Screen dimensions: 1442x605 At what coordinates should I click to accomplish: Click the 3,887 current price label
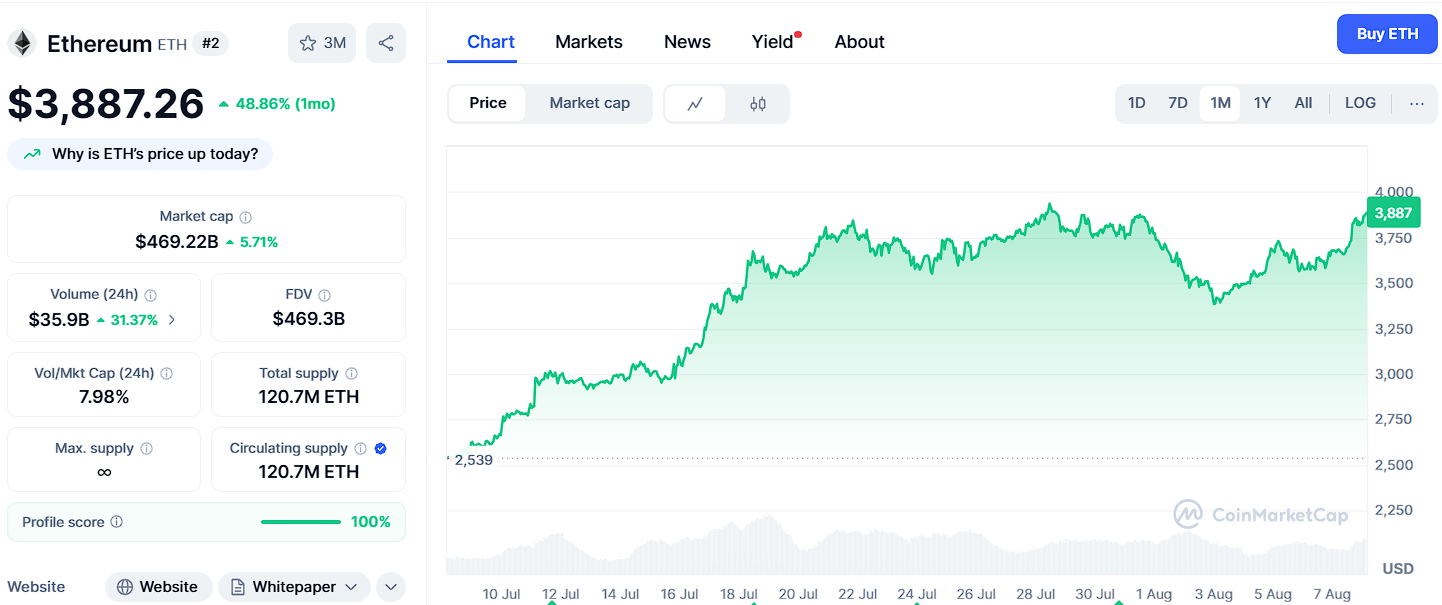(x=1393, y=213)
